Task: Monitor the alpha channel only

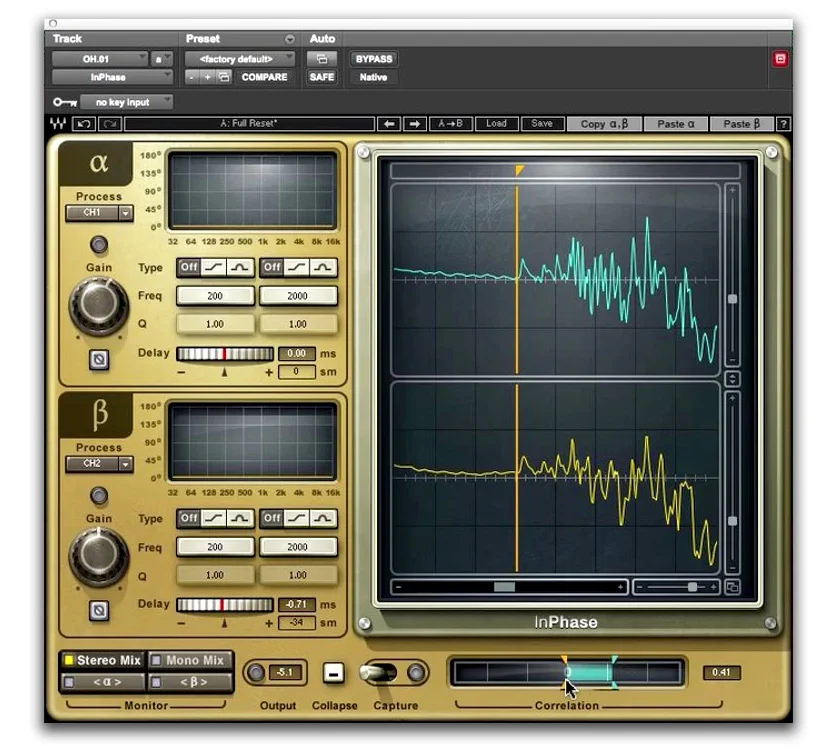Action: (102, 682)
